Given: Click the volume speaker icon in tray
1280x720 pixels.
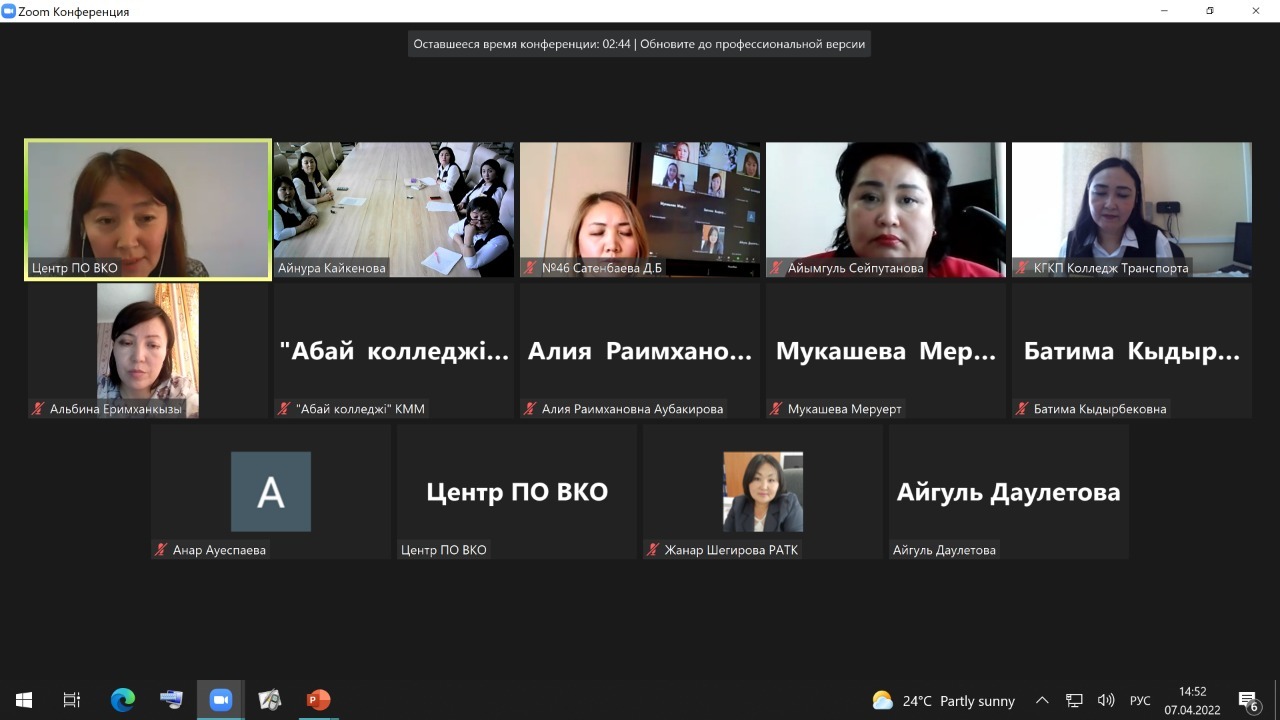Looking at the screenshot, I should coord(1106,700).
